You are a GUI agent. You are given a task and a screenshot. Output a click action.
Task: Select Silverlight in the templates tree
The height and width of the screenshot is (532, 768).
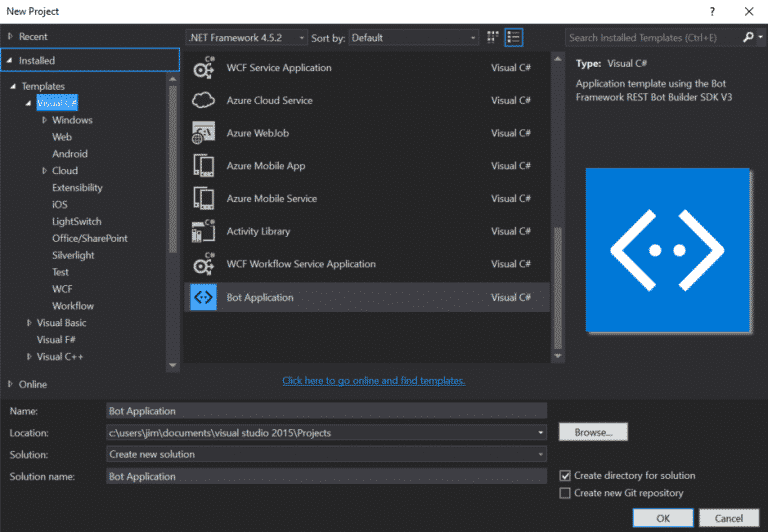(x=73, y=255)
